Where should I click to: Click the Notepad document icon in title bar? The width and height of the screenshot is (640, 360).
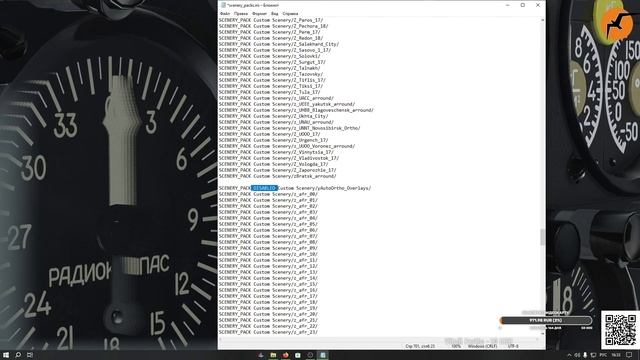click(223, 5)
